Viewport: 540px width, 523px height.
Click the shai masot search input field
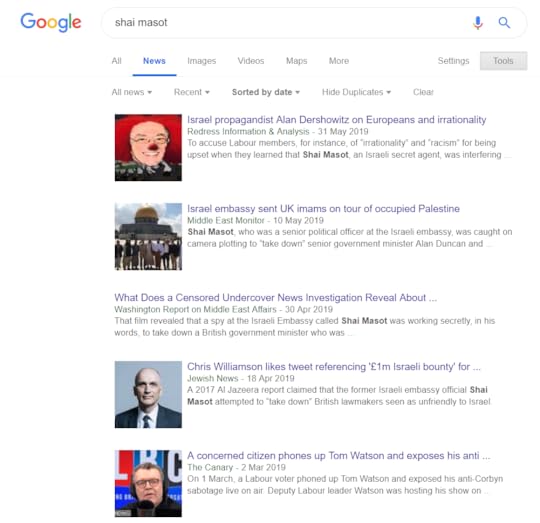click(289, 23)
